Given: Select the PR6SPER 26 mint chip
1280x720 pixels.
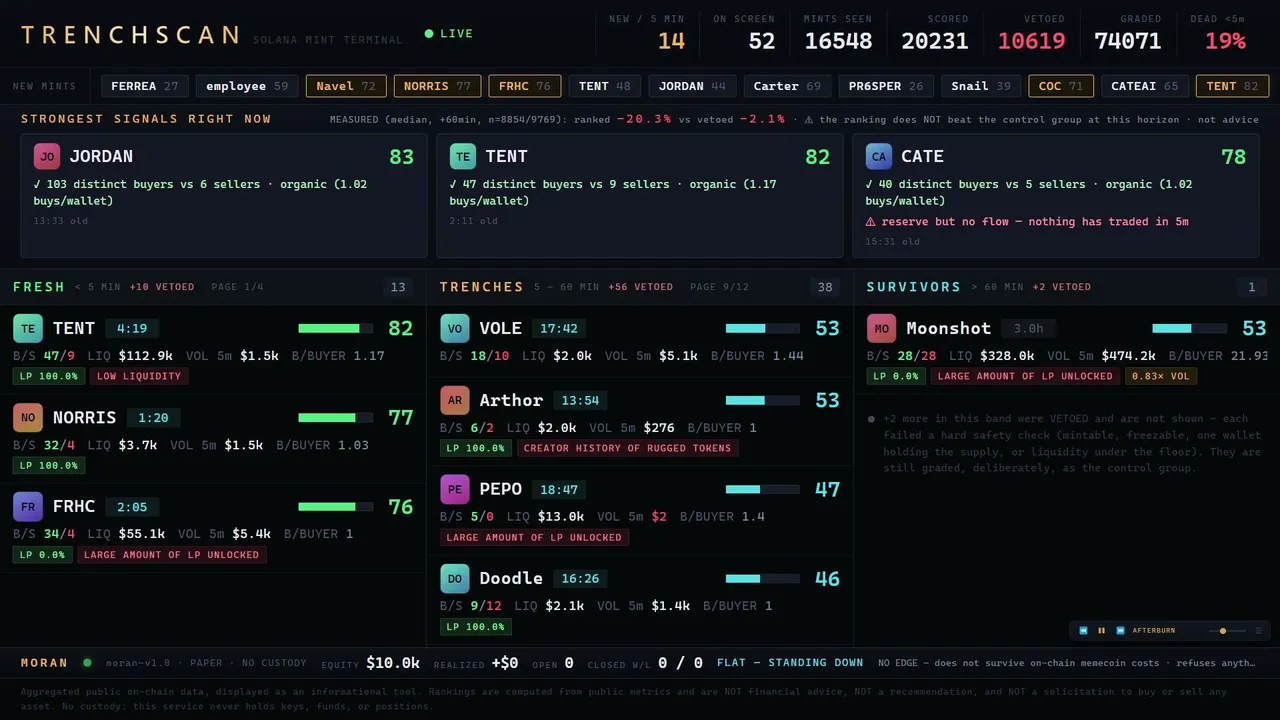Looking at the screenshot, I should (x=885, y=86).
